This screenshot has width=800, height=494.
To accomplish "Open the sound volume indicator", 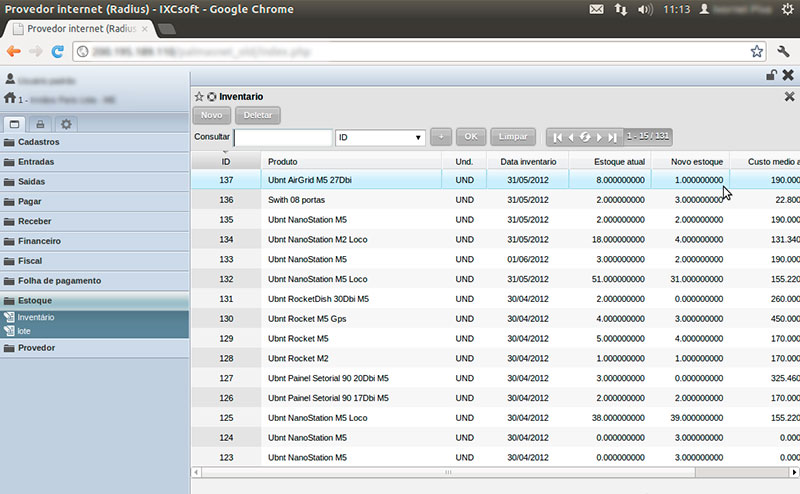I will pyautogui.click(x=645, y=9).
